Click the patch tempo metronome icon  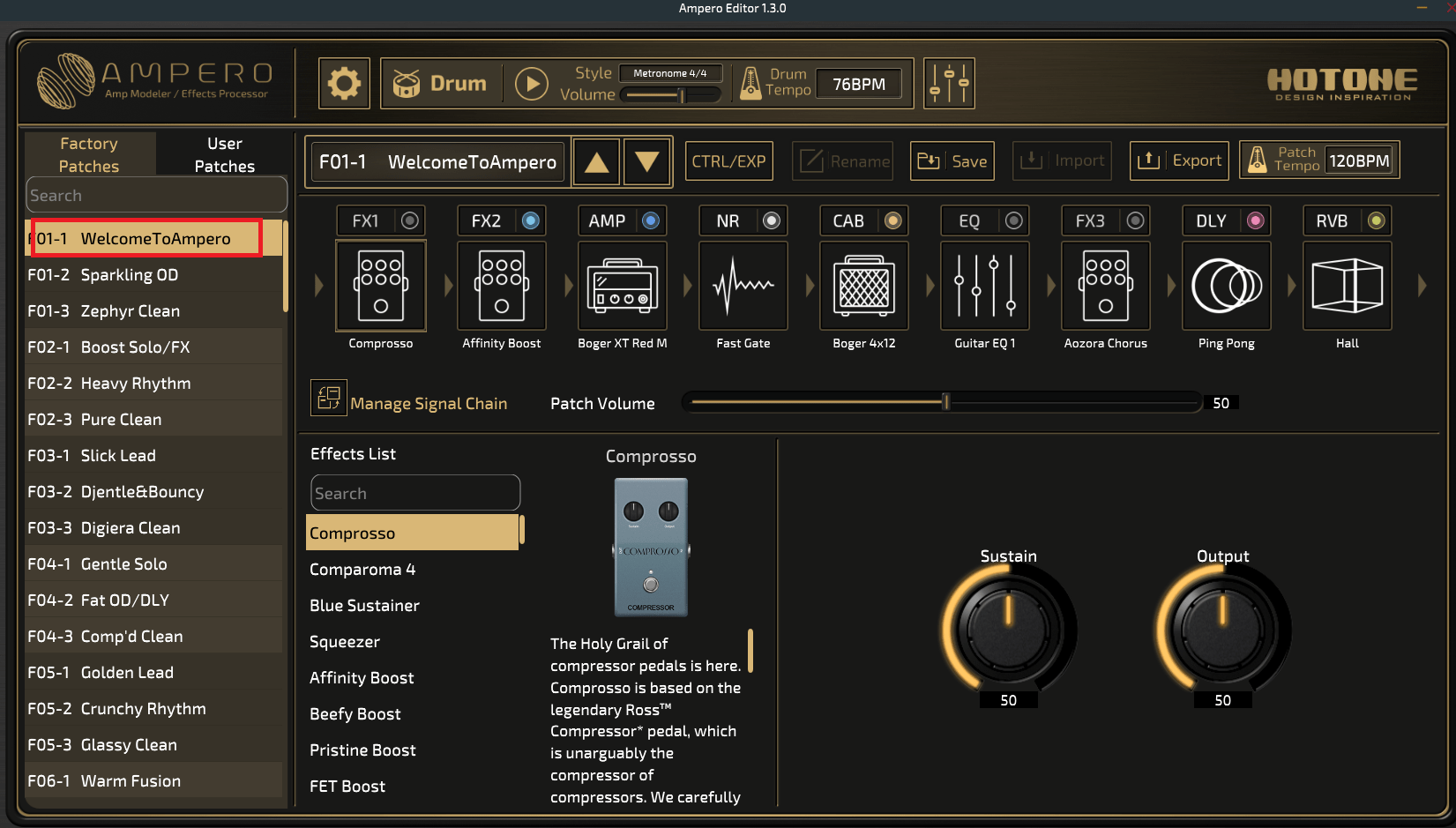click(x=1258, y=160)
